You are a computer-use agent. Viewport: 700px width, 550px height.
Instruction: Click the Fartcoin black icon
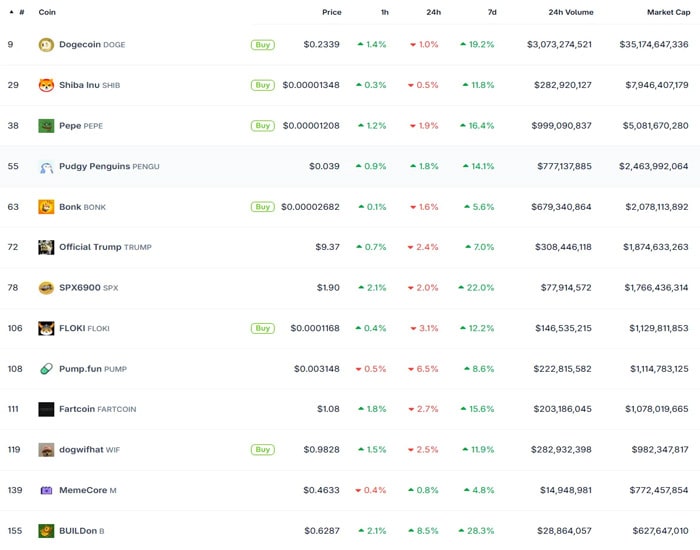click(46, 409)
